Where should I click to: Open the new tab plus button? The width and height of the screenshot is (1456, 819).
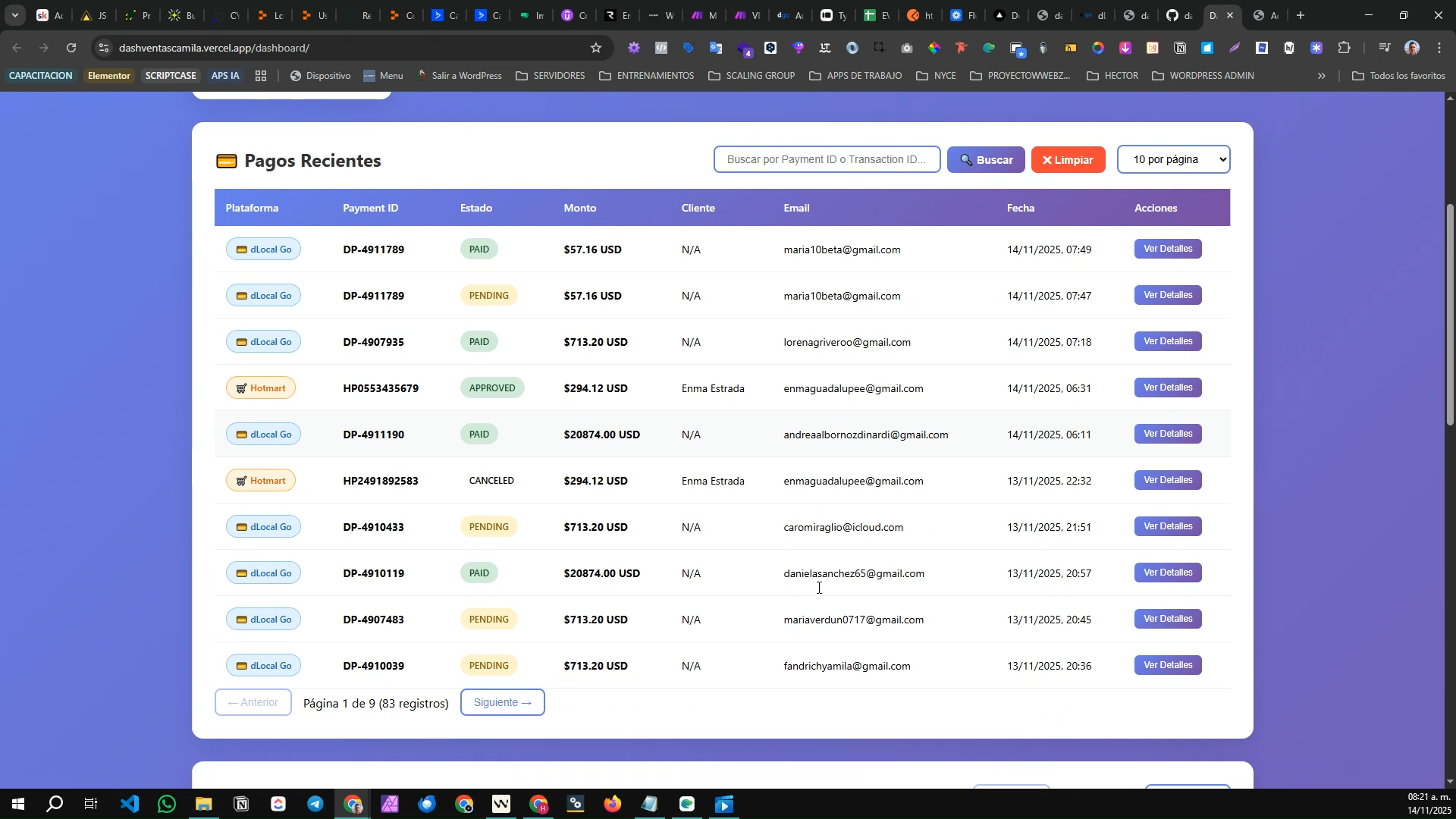[1301, 15]
